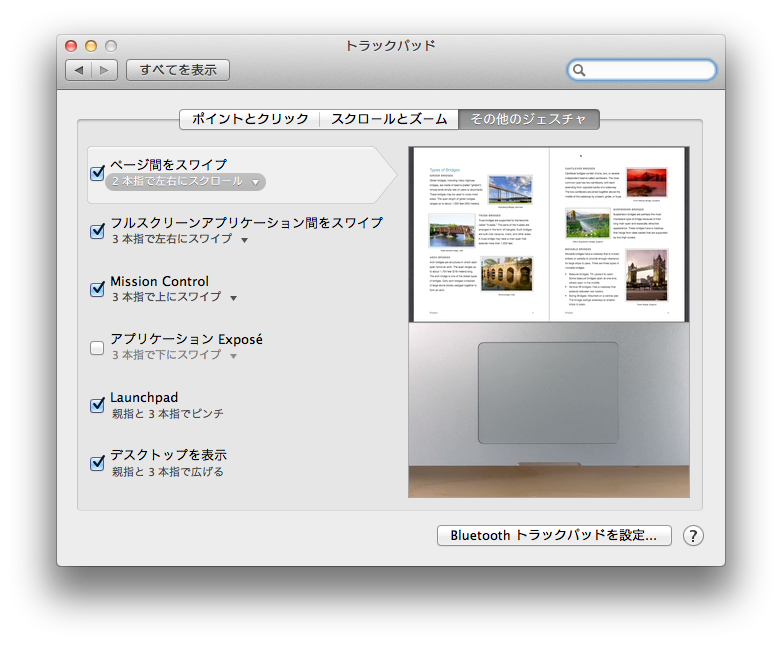
Task: Open help with the question mark button
Action: tap(693, 536)
